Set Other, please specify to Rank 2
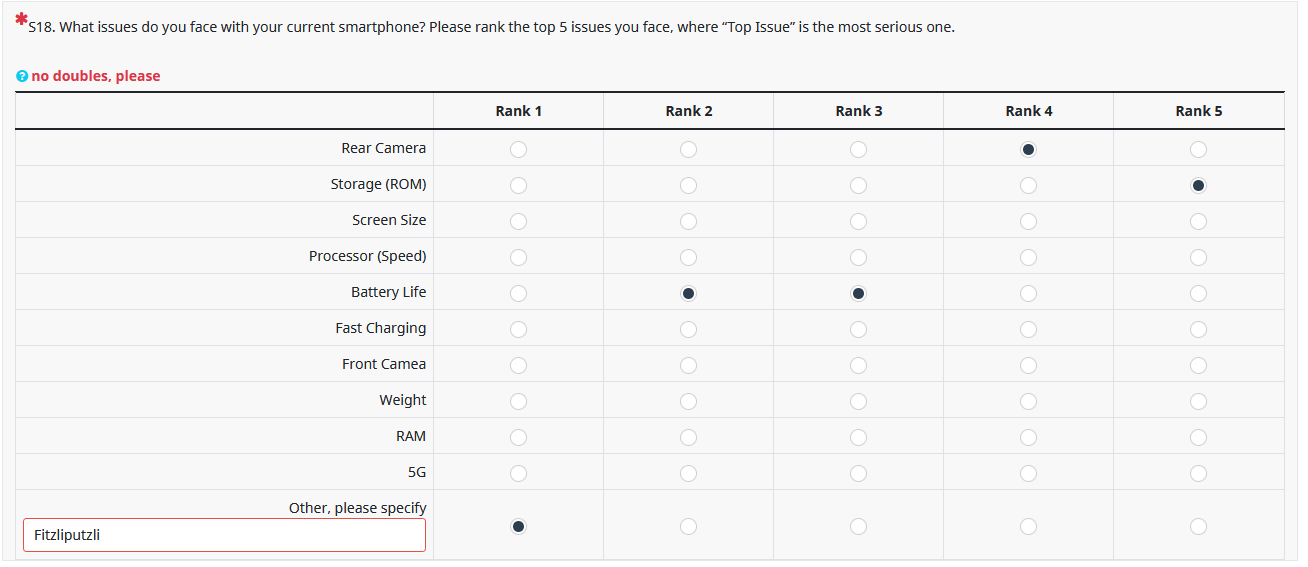The image size is (1308, 567). coord(688,526)
